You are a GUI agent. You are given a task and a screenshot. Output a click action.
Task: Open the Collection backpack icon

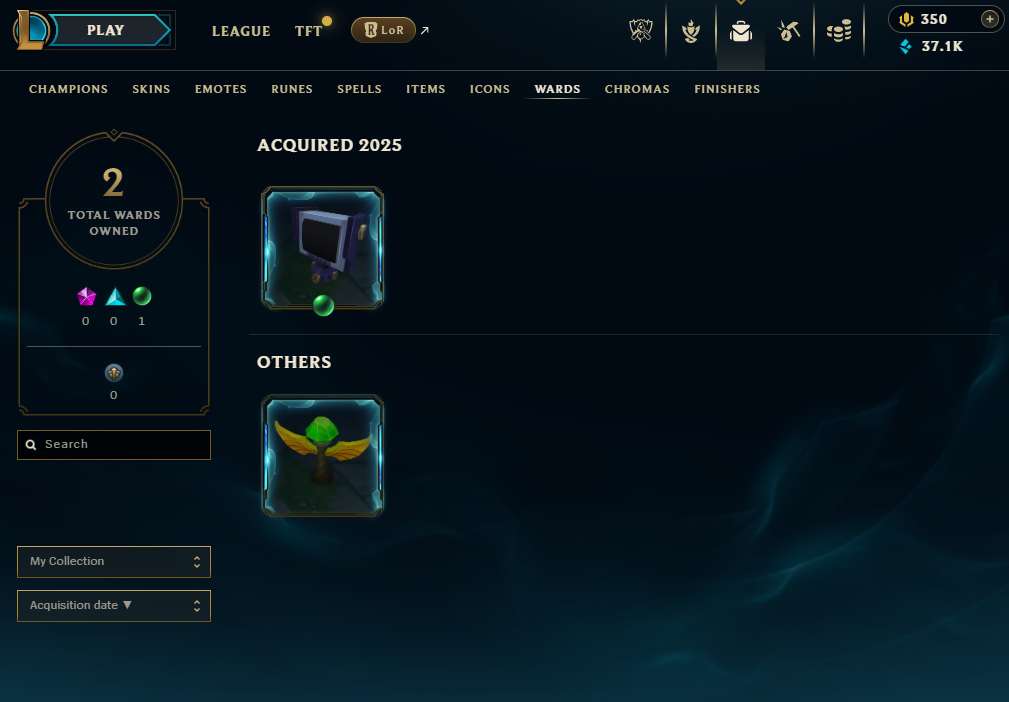pyautogui.click(x=741, y=30)
